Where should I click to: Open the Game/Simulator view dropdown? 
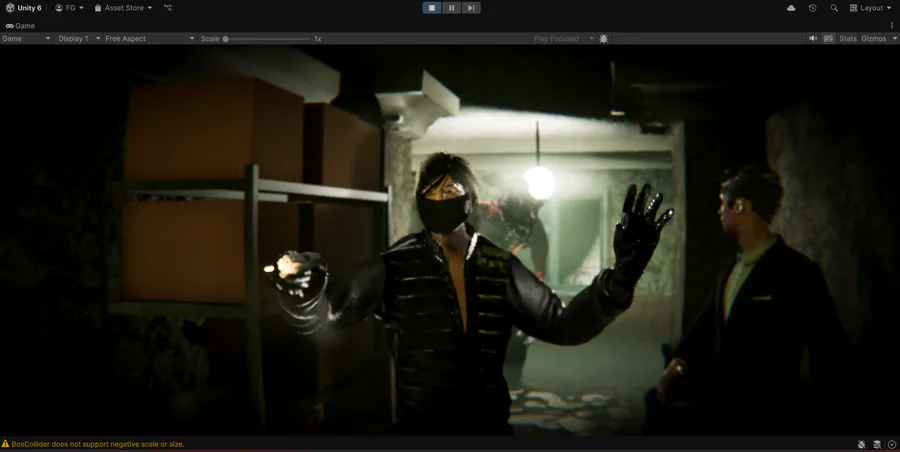[x=26, y=38]
